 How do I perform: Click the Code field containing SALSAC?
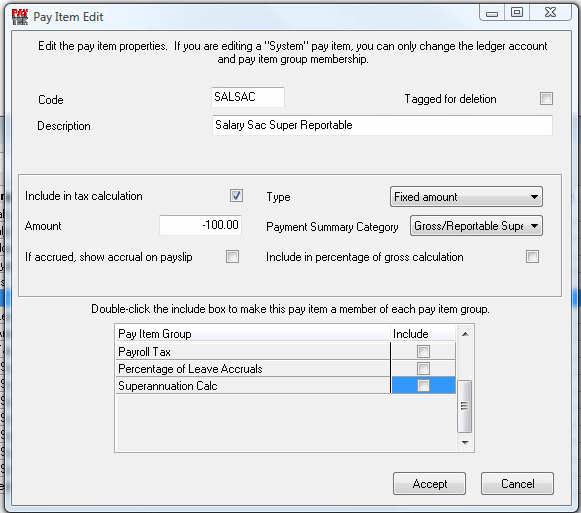pyautogui.click(x=248, y=97)
